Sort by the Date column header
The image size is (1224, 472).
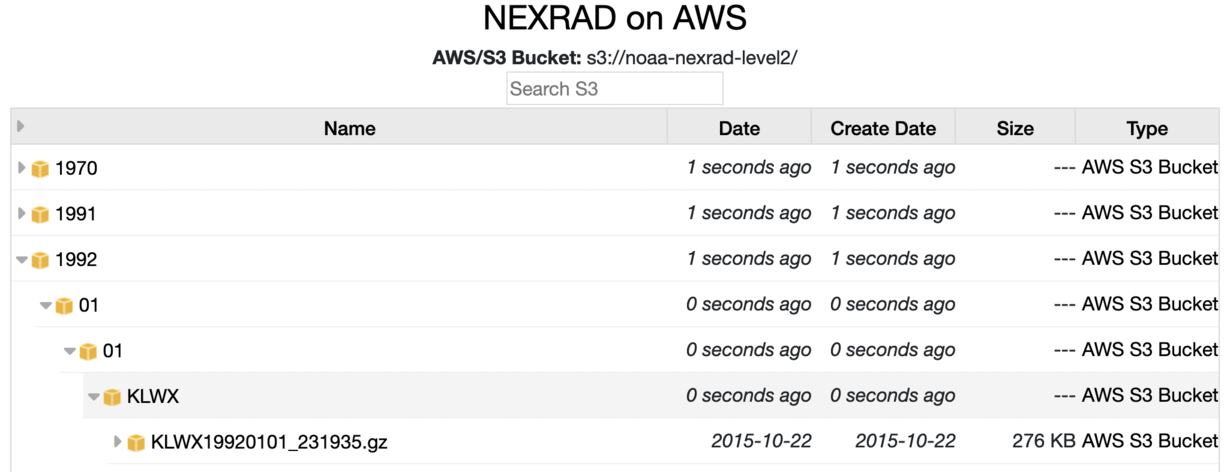click(x=739, y=128)
